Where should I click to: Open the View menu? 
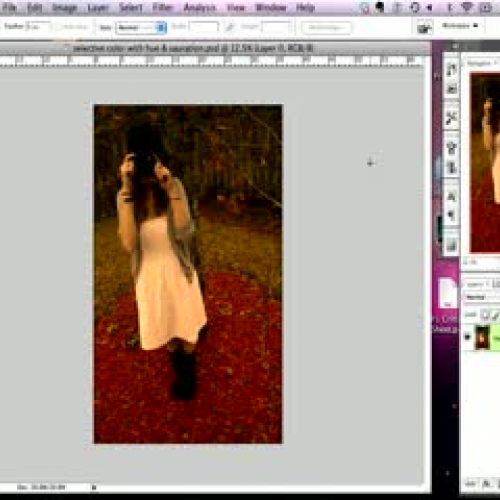coord(236,7)
